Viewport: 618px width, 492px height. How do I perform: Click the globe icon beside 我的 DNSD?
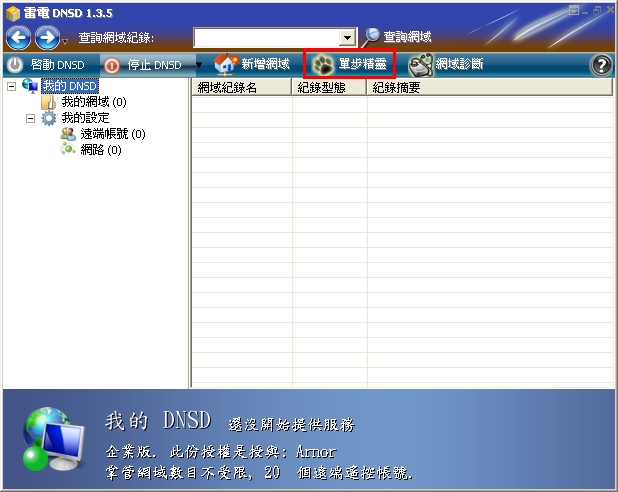pos(30,86)
